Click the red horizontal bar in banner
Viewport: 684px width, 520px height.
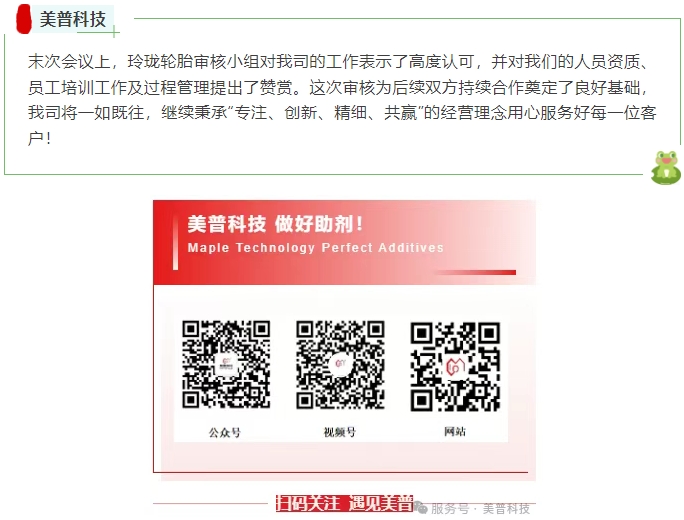(x=475, y=272)
